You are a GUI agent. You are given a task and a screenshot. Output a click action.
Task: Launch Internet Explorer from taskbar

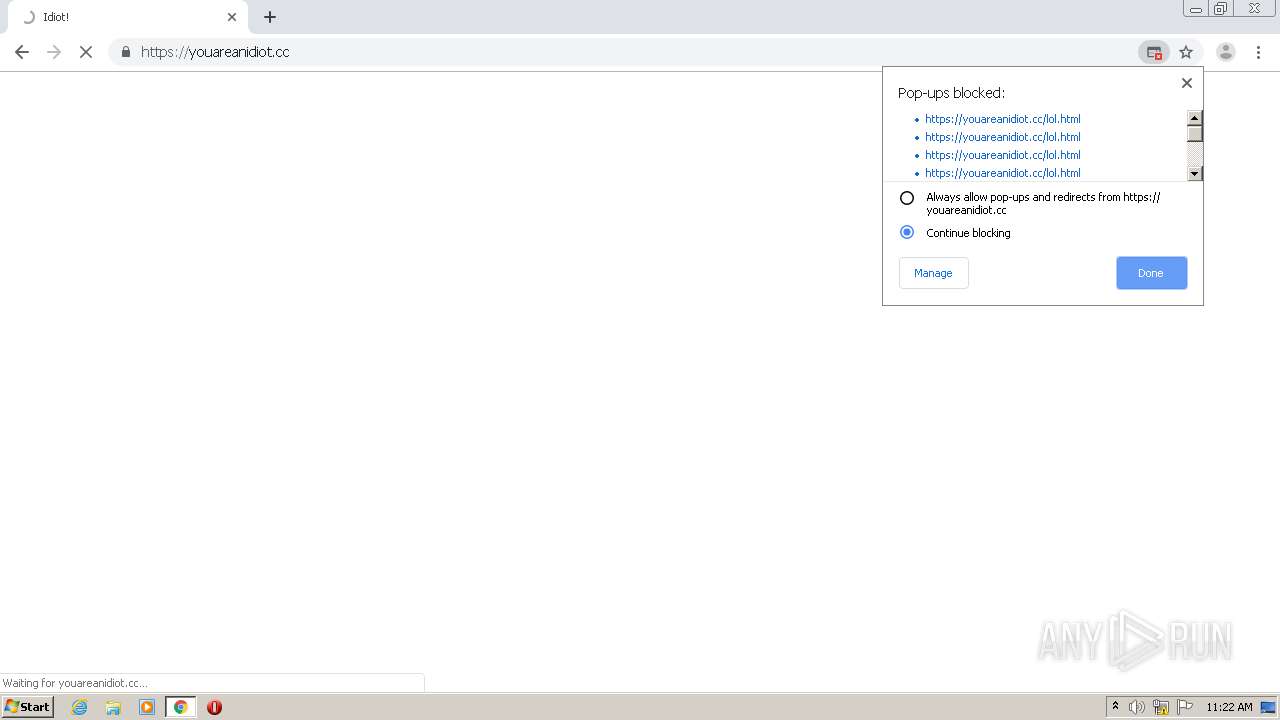(x=79, y=707)
